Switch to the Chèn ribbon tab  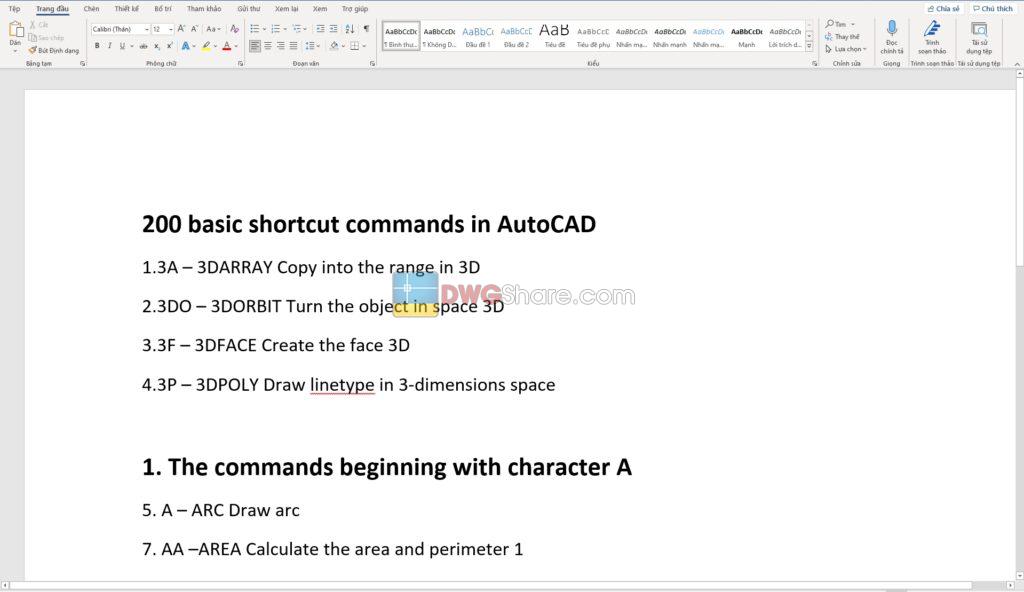coord(92,7)
